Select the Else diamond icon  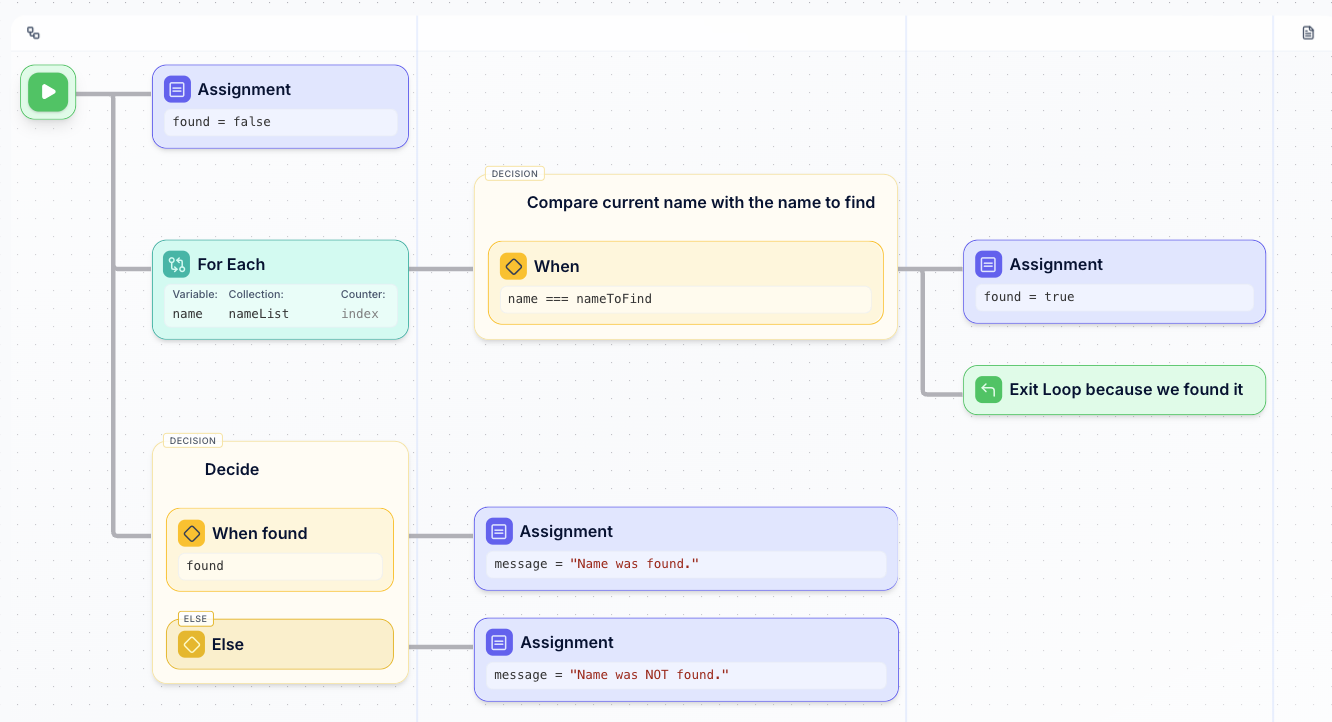click(191, 644)
